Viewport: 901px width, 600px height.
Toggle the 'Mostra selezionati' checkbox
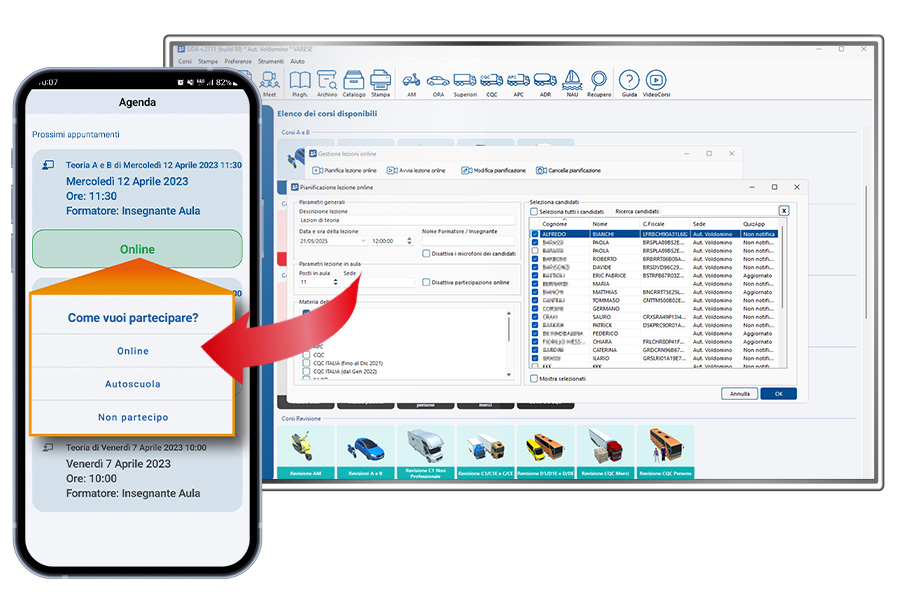tap(534, 379)
